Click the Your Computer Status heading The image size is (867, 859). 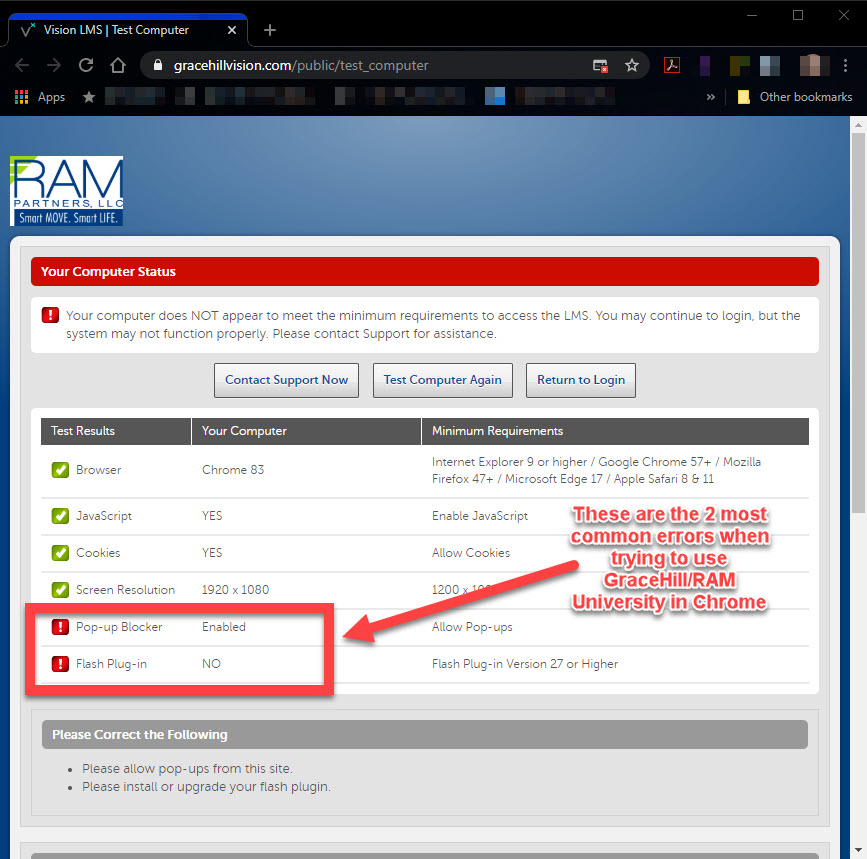pos(108,271)
